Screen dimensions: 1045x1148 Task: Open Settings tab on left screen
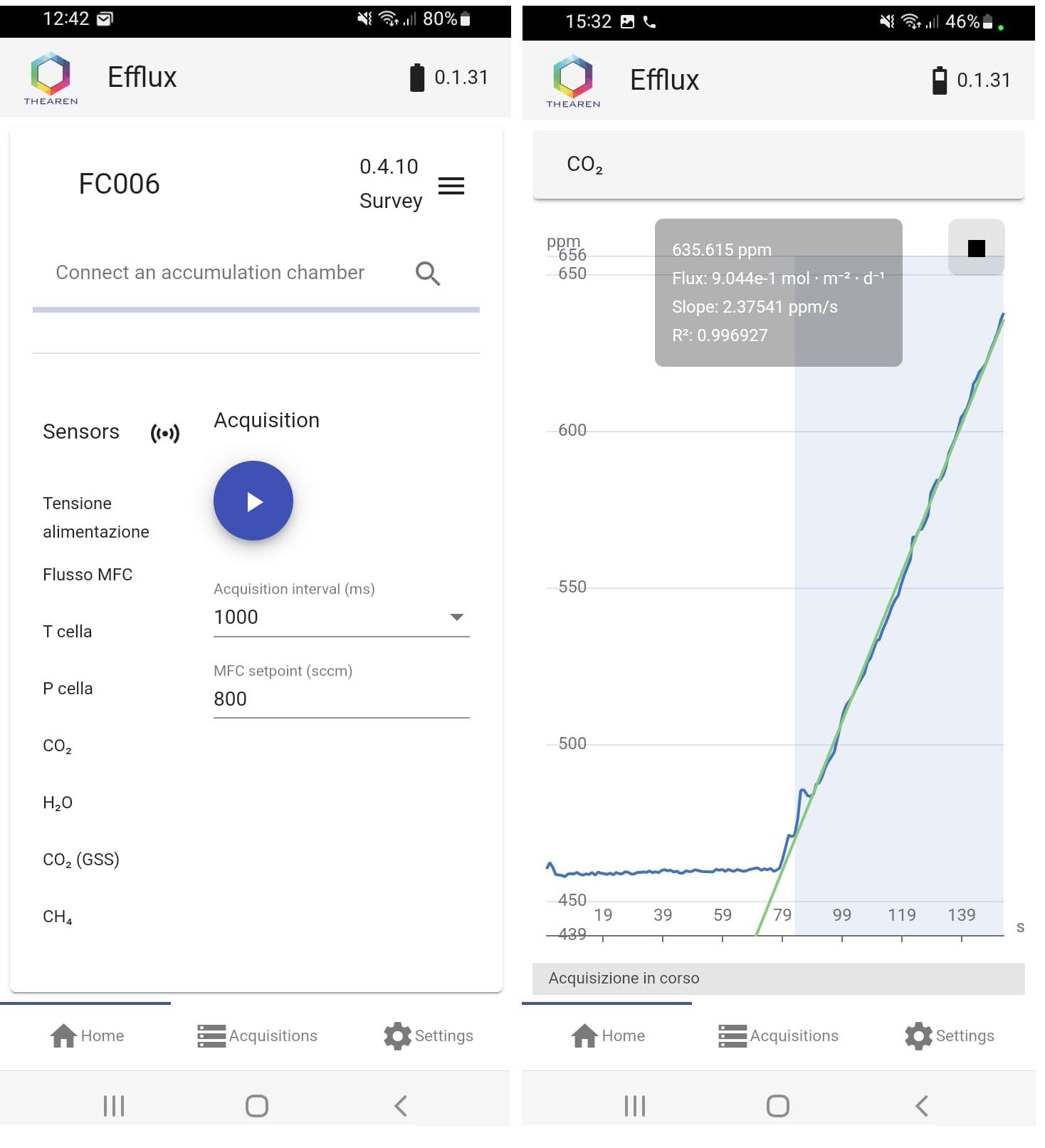coord(429,1036)
